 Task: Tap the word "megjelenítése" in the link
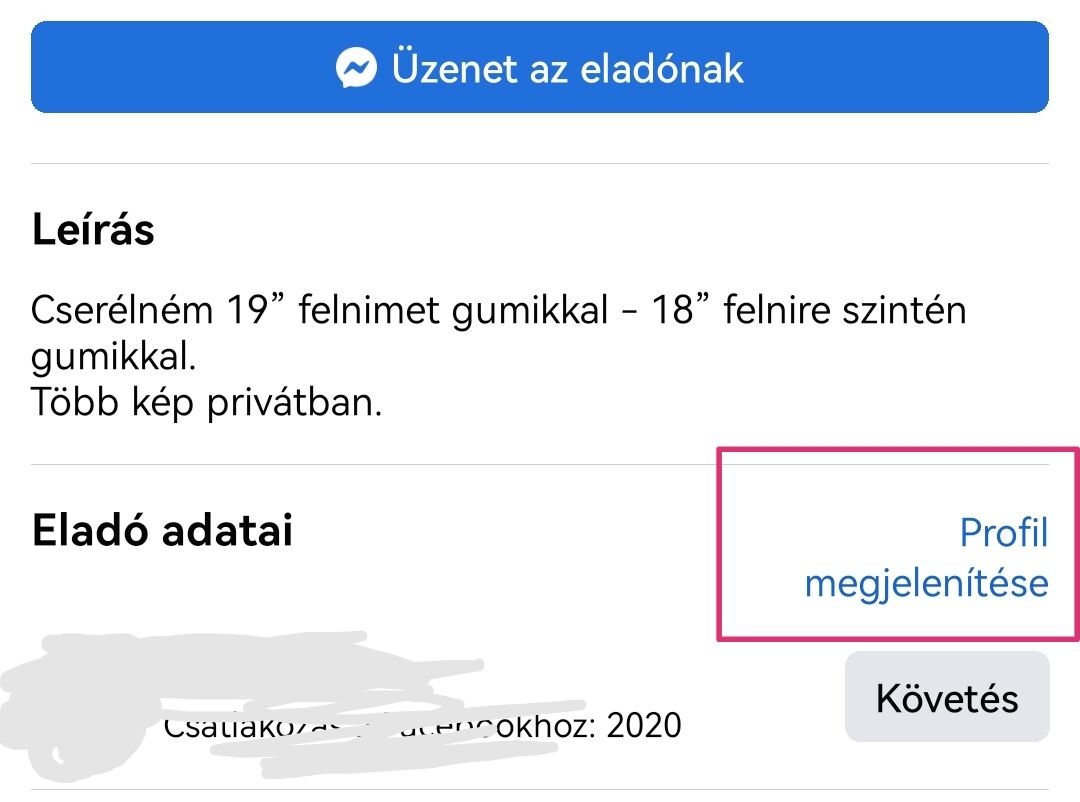click(x=926, y=583)
